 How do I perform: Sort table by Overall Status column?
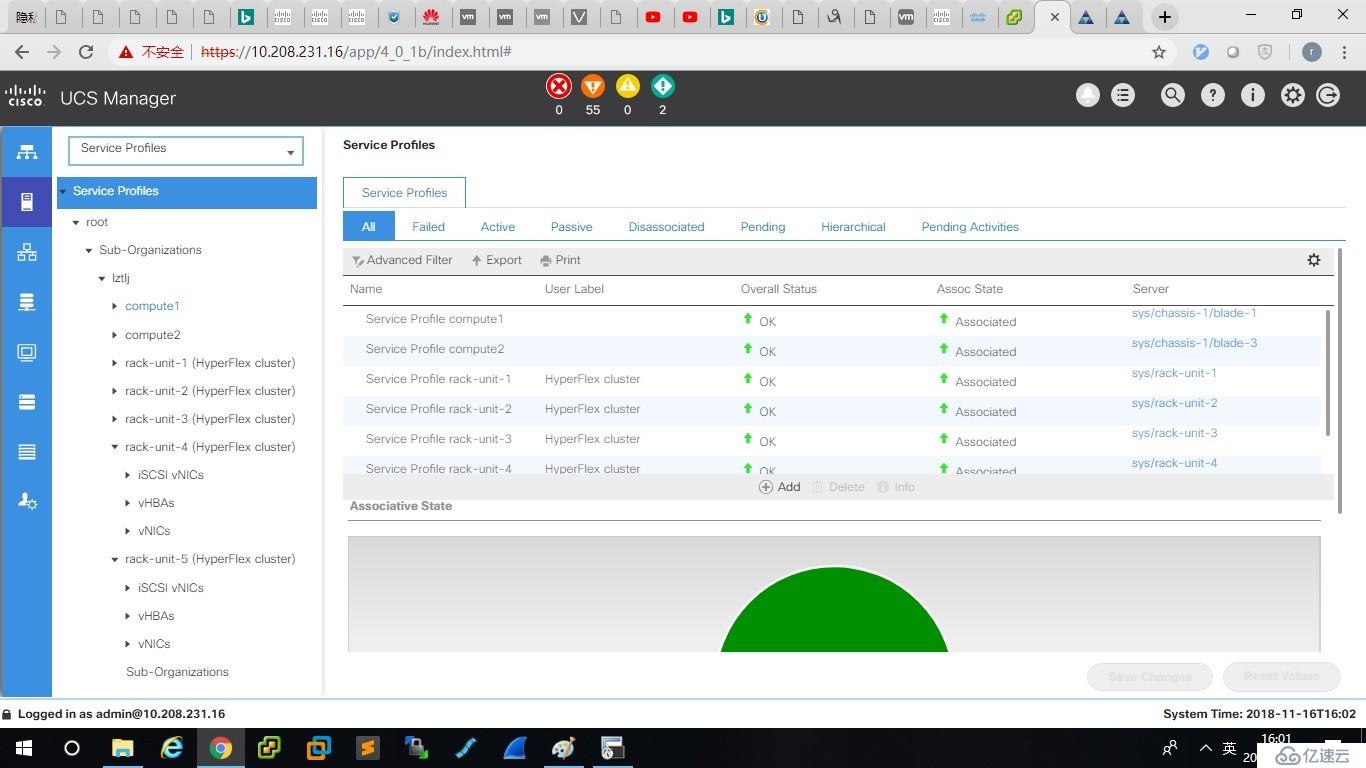[778, 289]
